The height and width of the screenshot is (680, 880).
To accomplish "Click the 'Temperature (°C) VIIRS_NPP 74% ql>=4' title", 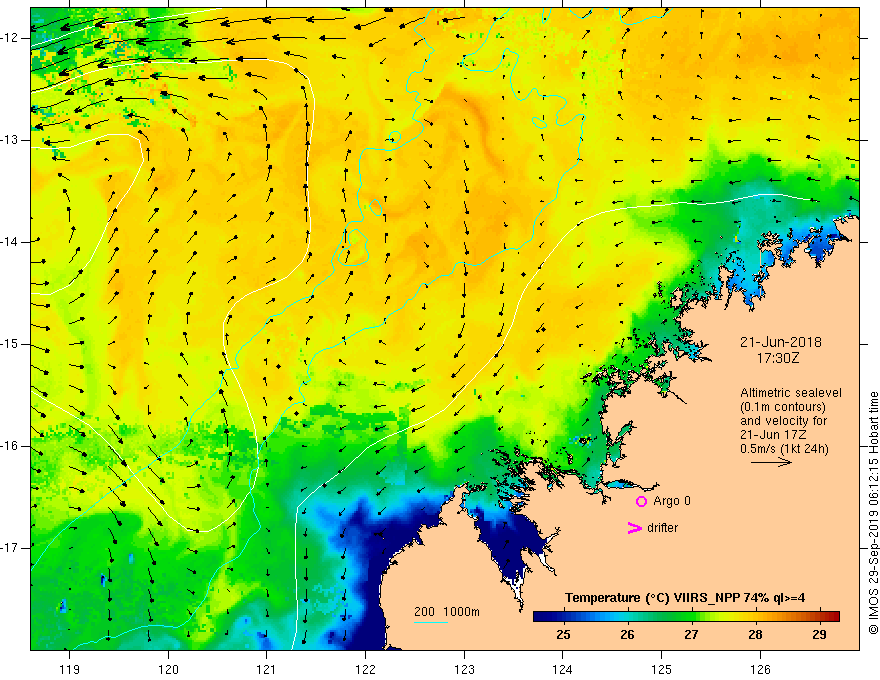I will click(685, 598).
